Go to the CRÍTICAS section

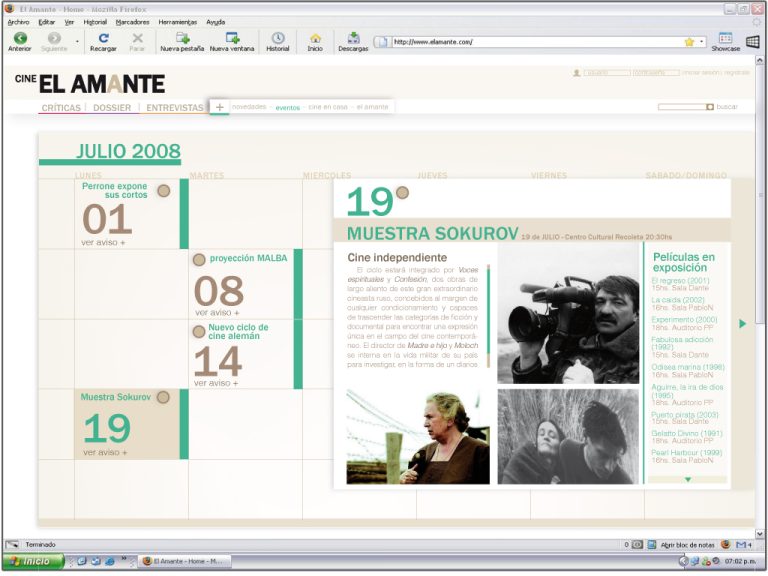(61, 108)
